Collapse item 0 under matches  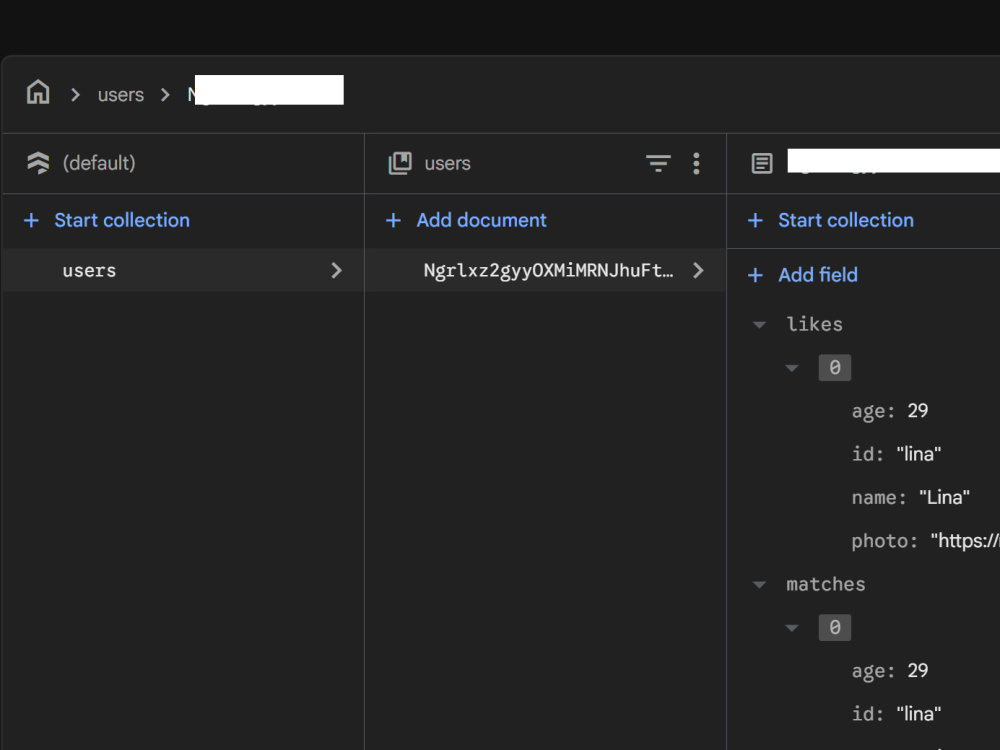click(x=791, y=628)
